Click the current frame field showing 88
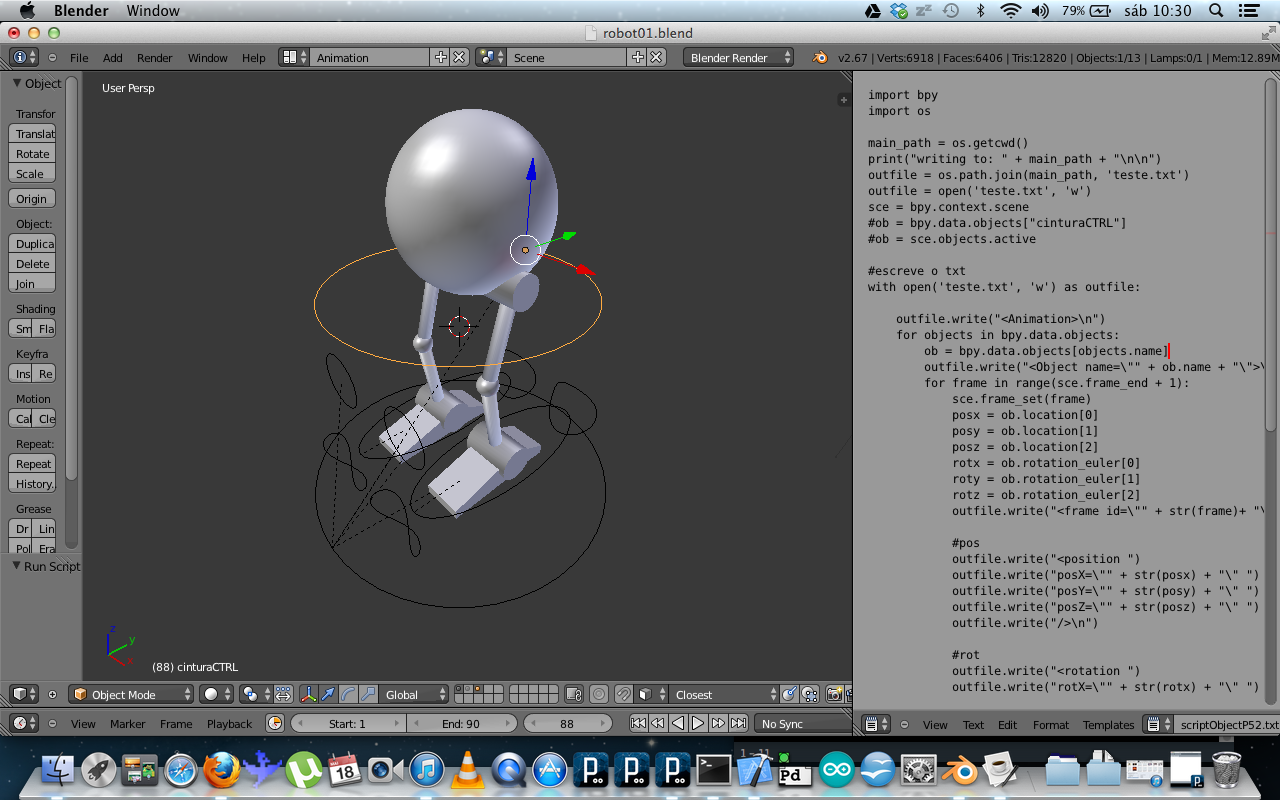The image size is (1280, 800). pos(568,722)
